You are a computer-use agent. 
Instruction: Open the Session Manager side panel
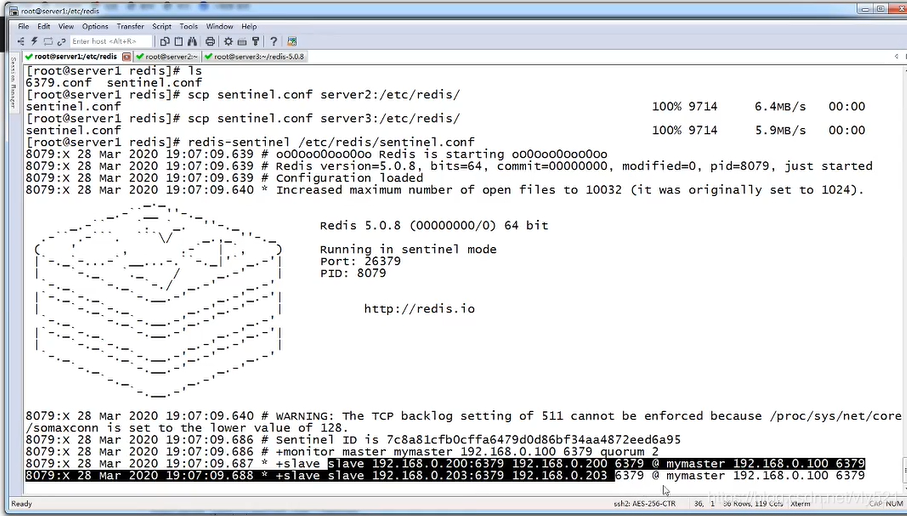13,83
